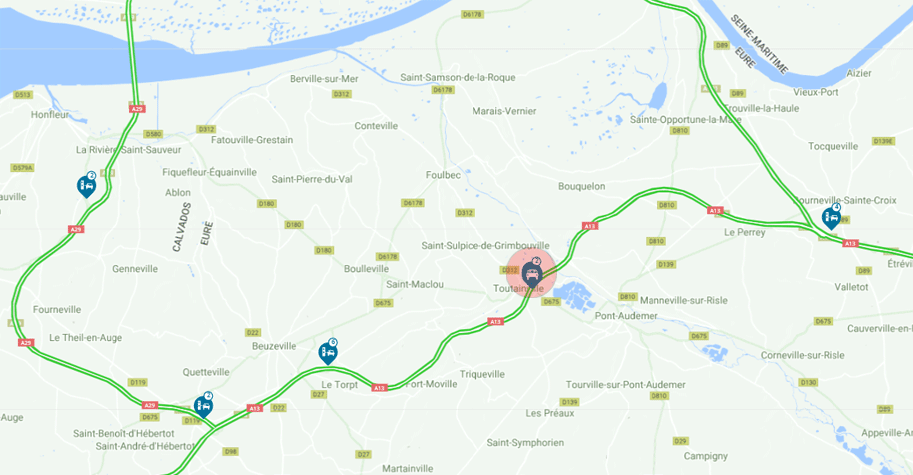Click the blue lake near Pont-Audemer

576,295
